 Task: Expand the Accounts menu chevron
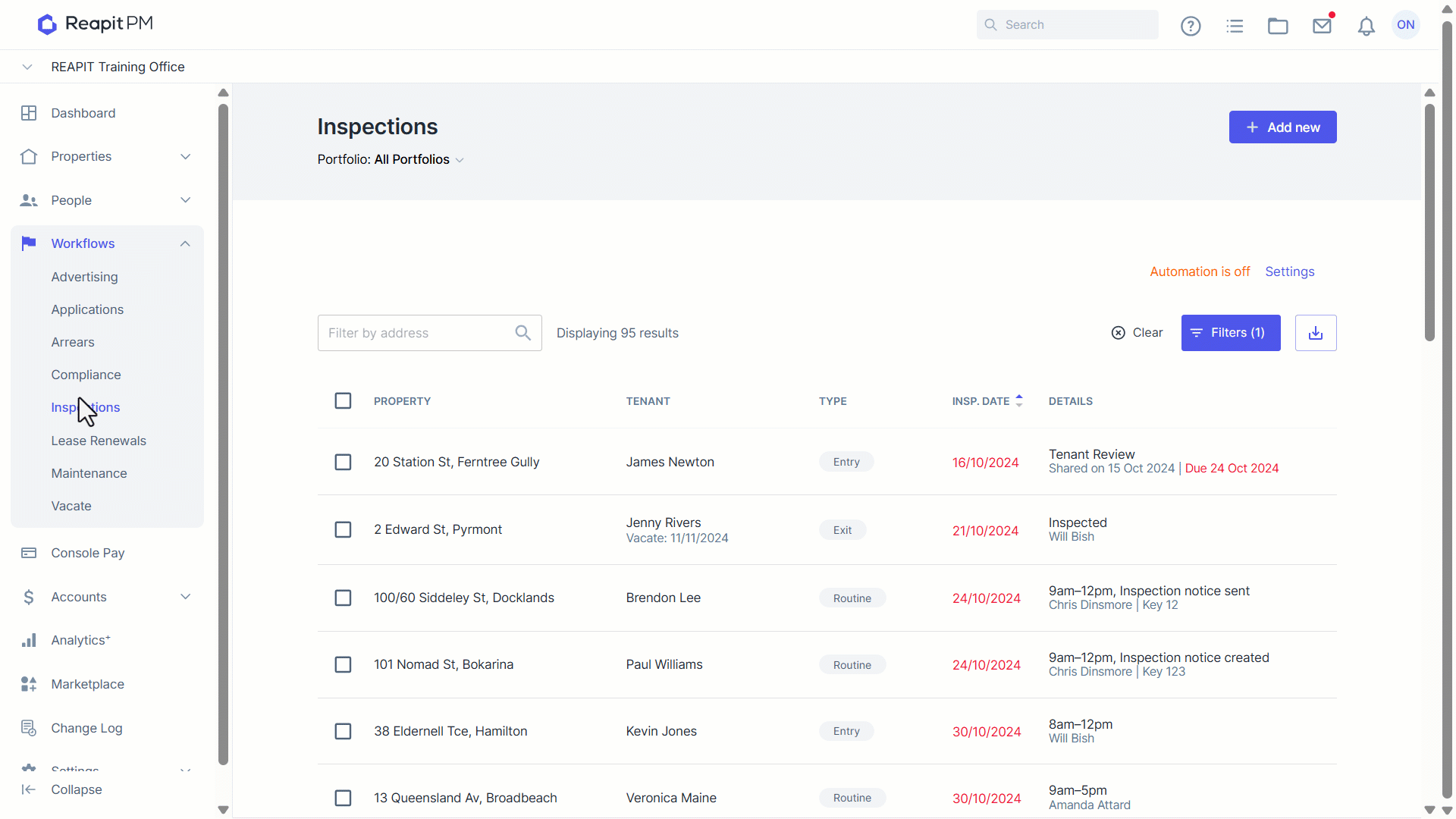186,597
